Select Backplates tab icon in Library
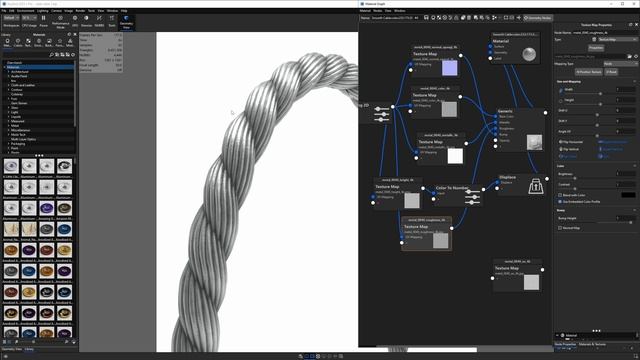Viewport: 640px width, 360px height. [x=49, y=42]
